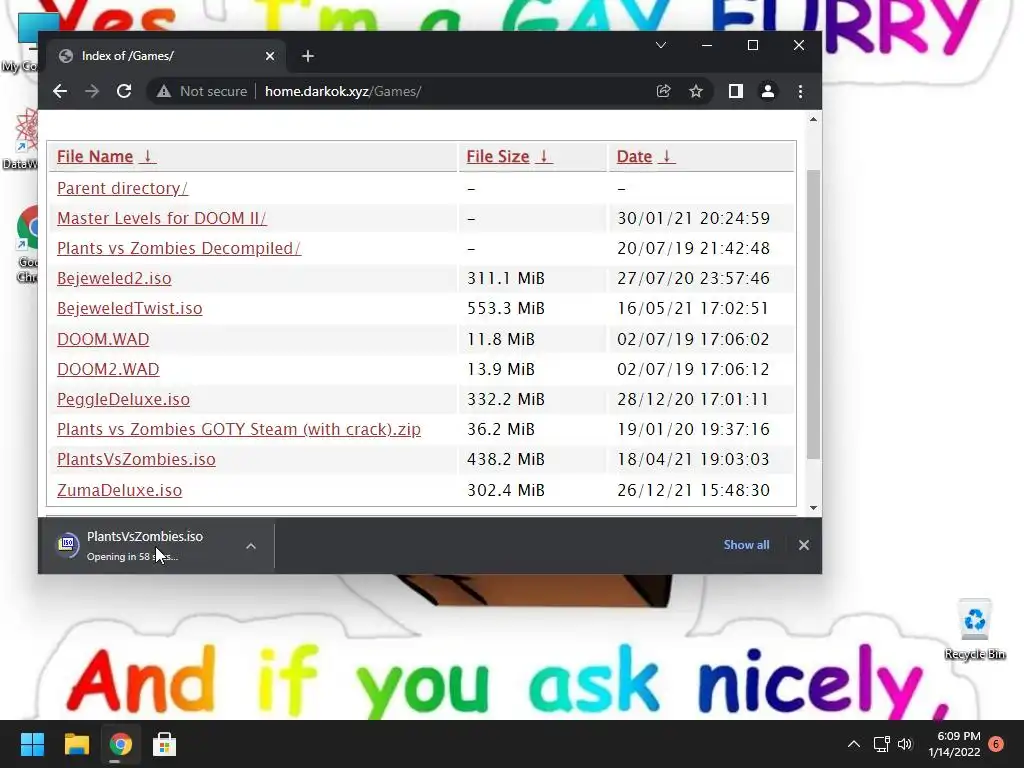Sort the listing by Date
The height and width of the screenshot is (768, 1024).
pos(634,157)
